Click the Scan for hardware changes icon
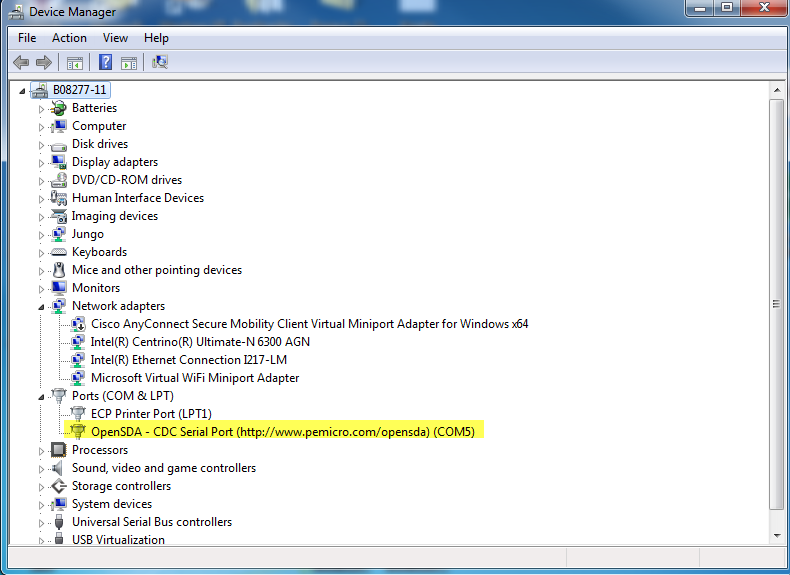This screenshot has height=575, width=790. point(160,62)
